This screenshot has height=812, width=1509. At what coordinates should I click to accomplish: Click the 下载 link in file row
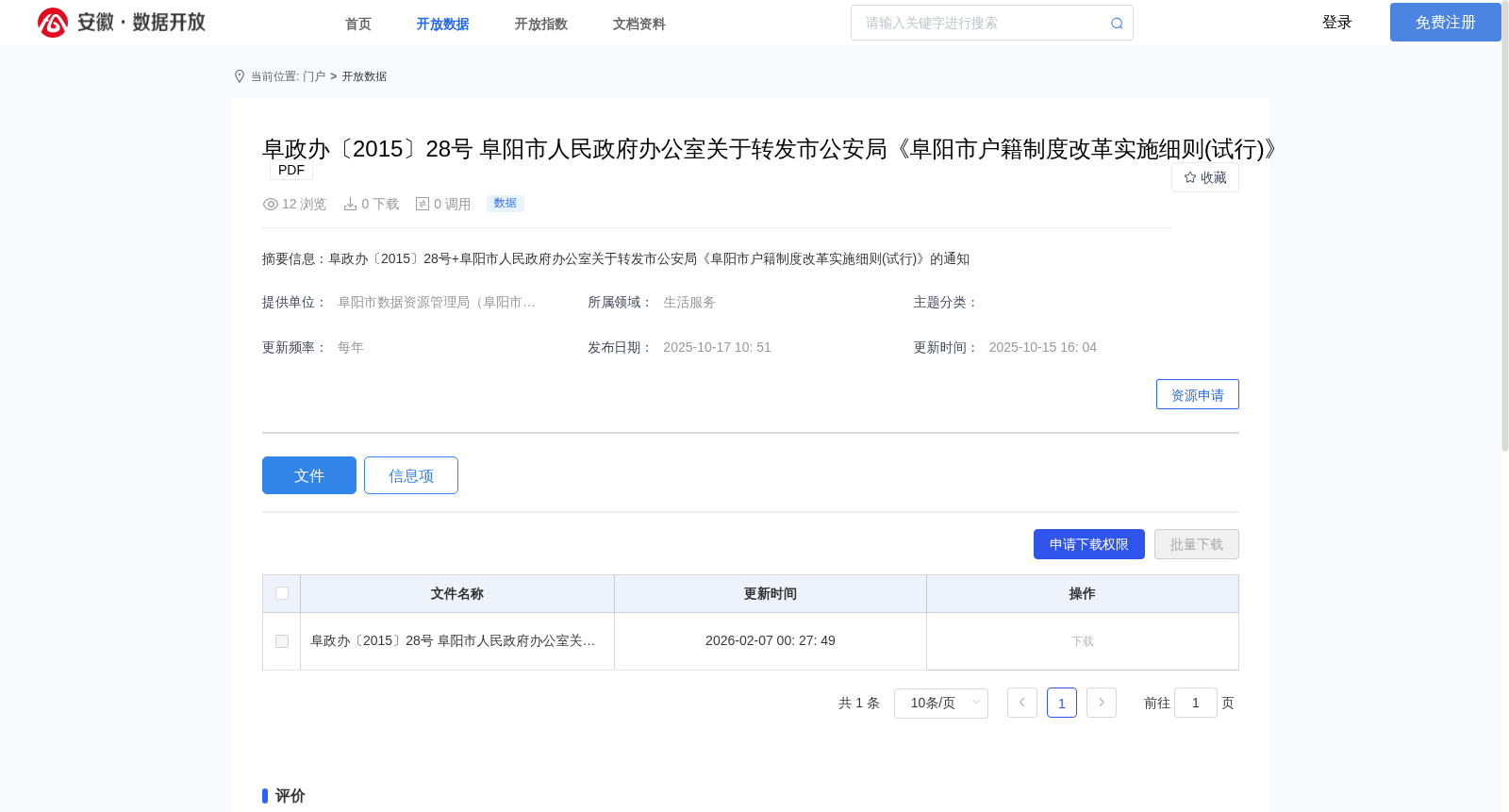pos(1083,641)
